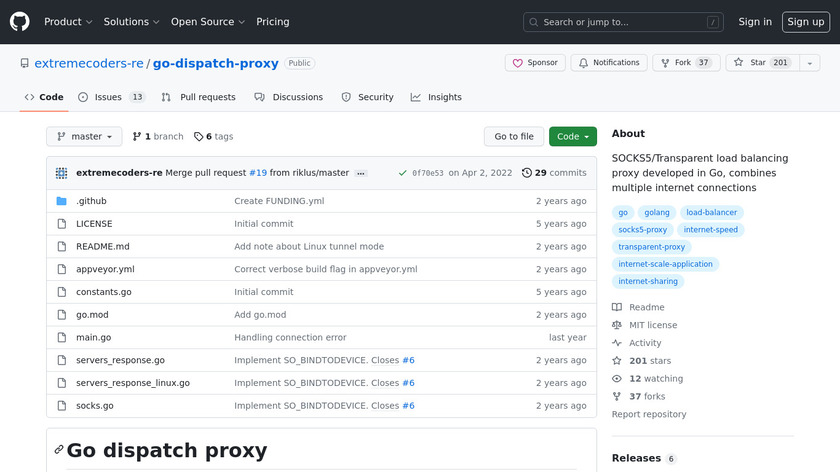Expand the Open Source menu
Screen dimensions: 840x472
click(x=208, y=22)
